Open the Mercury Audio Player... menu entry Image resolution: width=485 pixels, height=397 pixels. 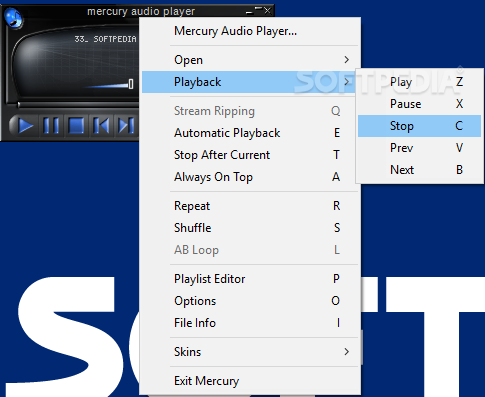coord(250,31)
